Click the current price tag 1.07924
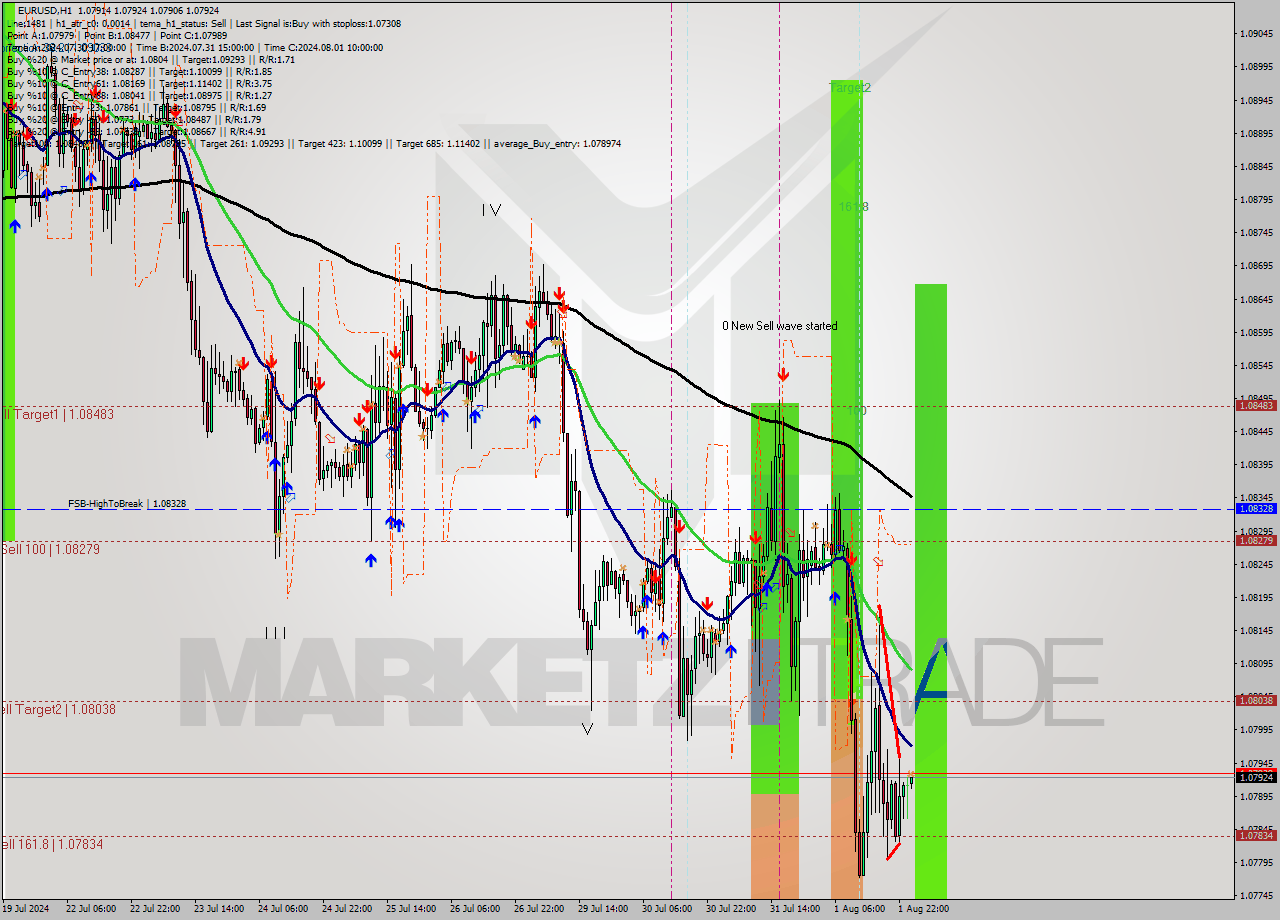 [x=1256, y=777]
